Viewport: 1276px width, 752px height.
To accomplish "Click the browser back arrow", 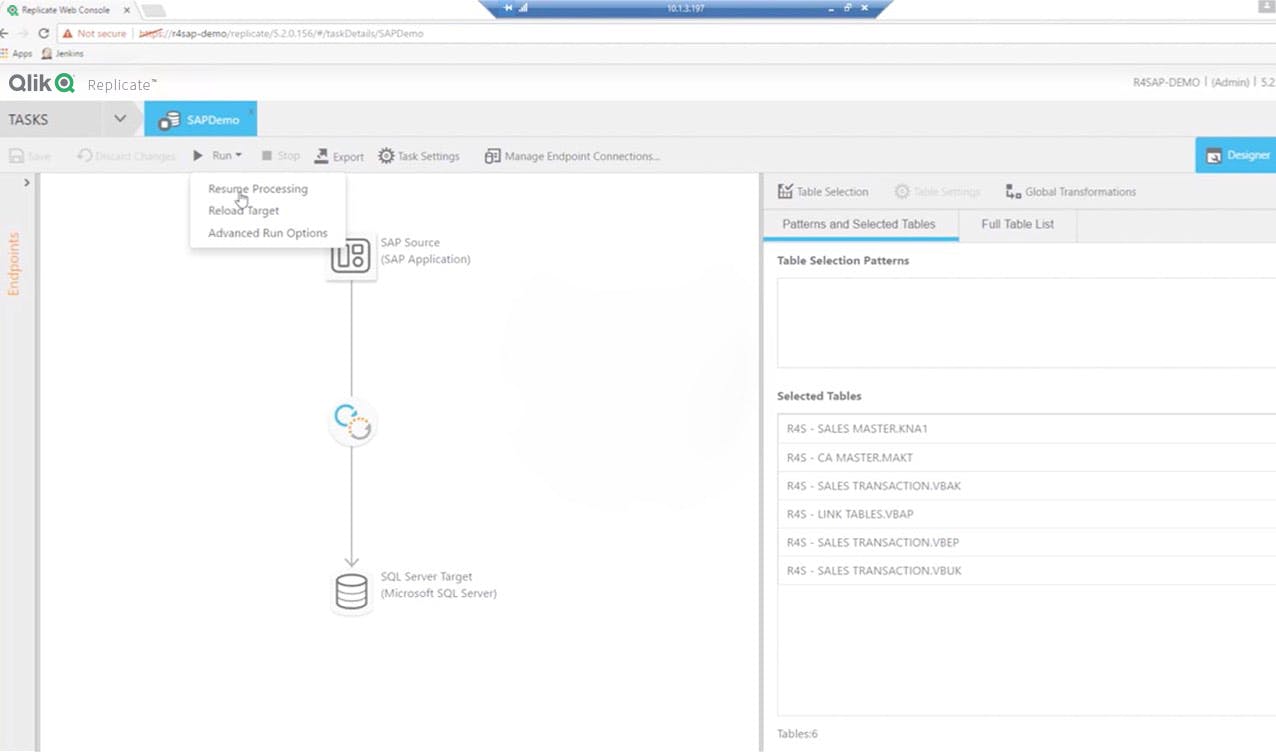I will pos(3,33).
